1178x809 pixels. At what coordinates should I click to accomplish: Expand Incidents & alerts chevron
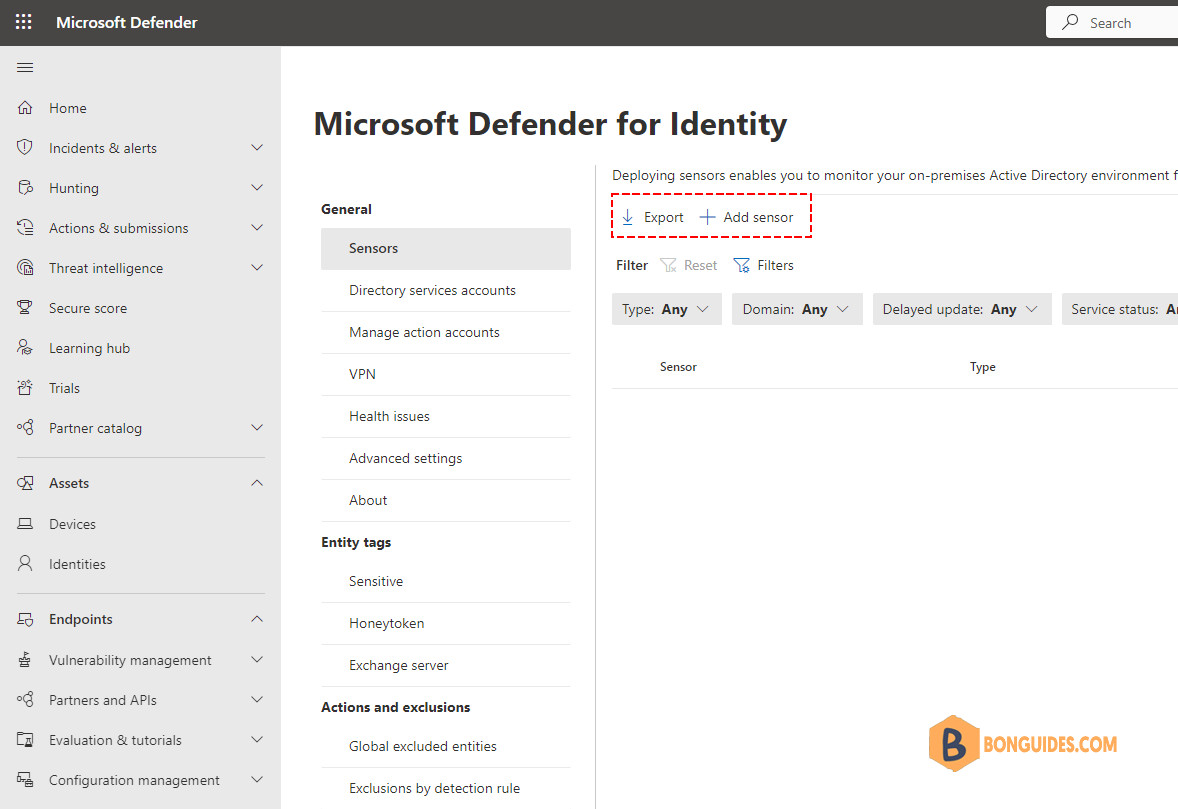tap(257, 147)
